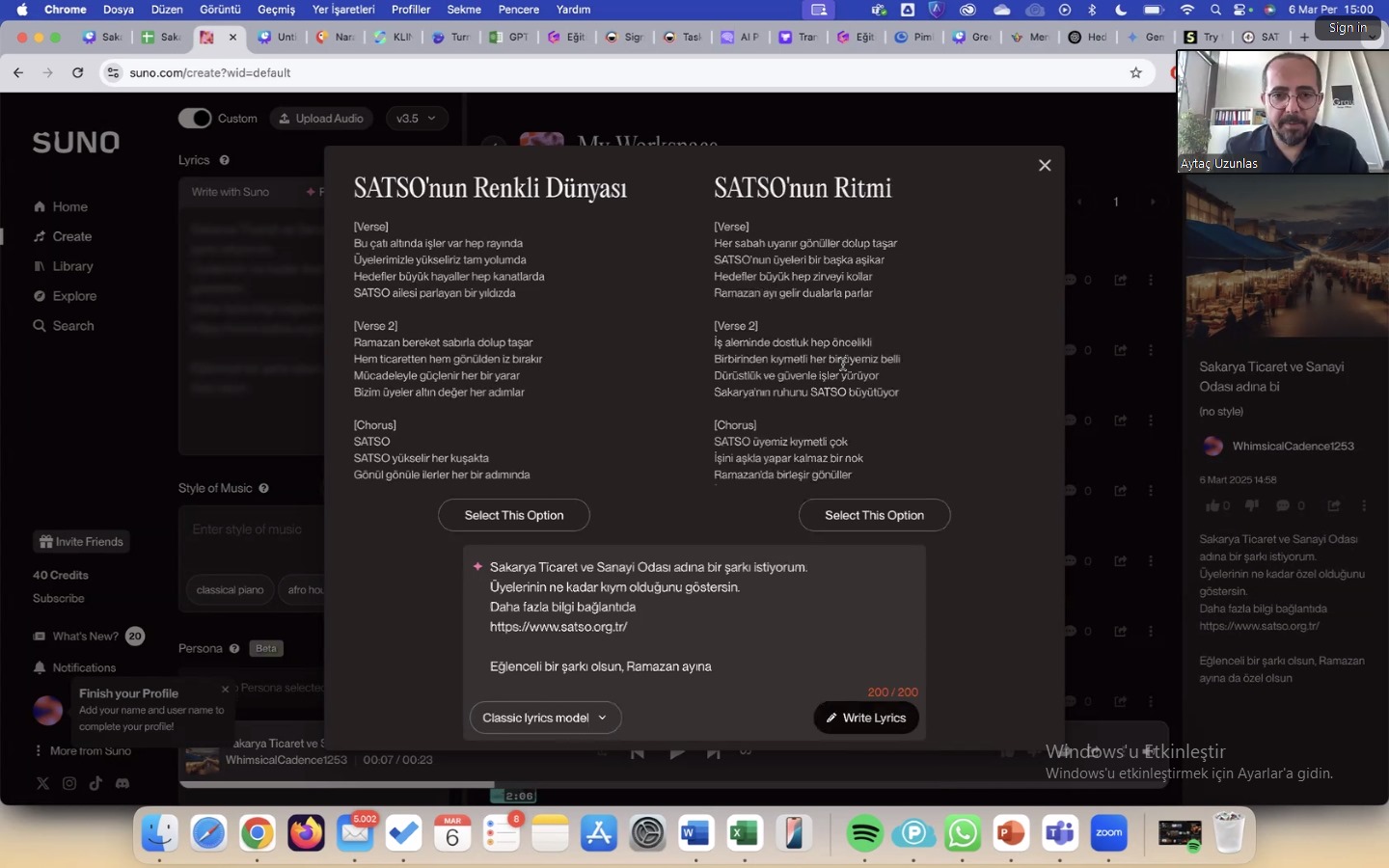Open the Notifications bell item

83,667
